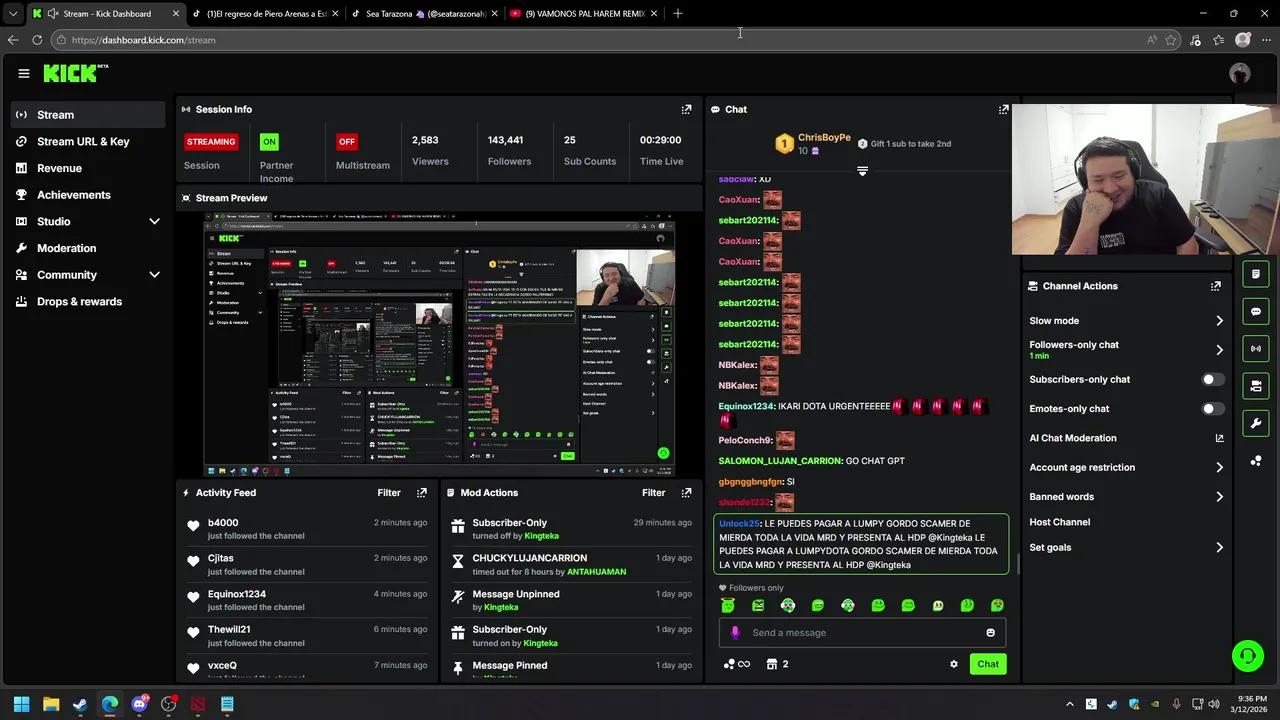1280x720 pixels.
Task: Open Slow mode options arrow
Action: [1219, 321]
